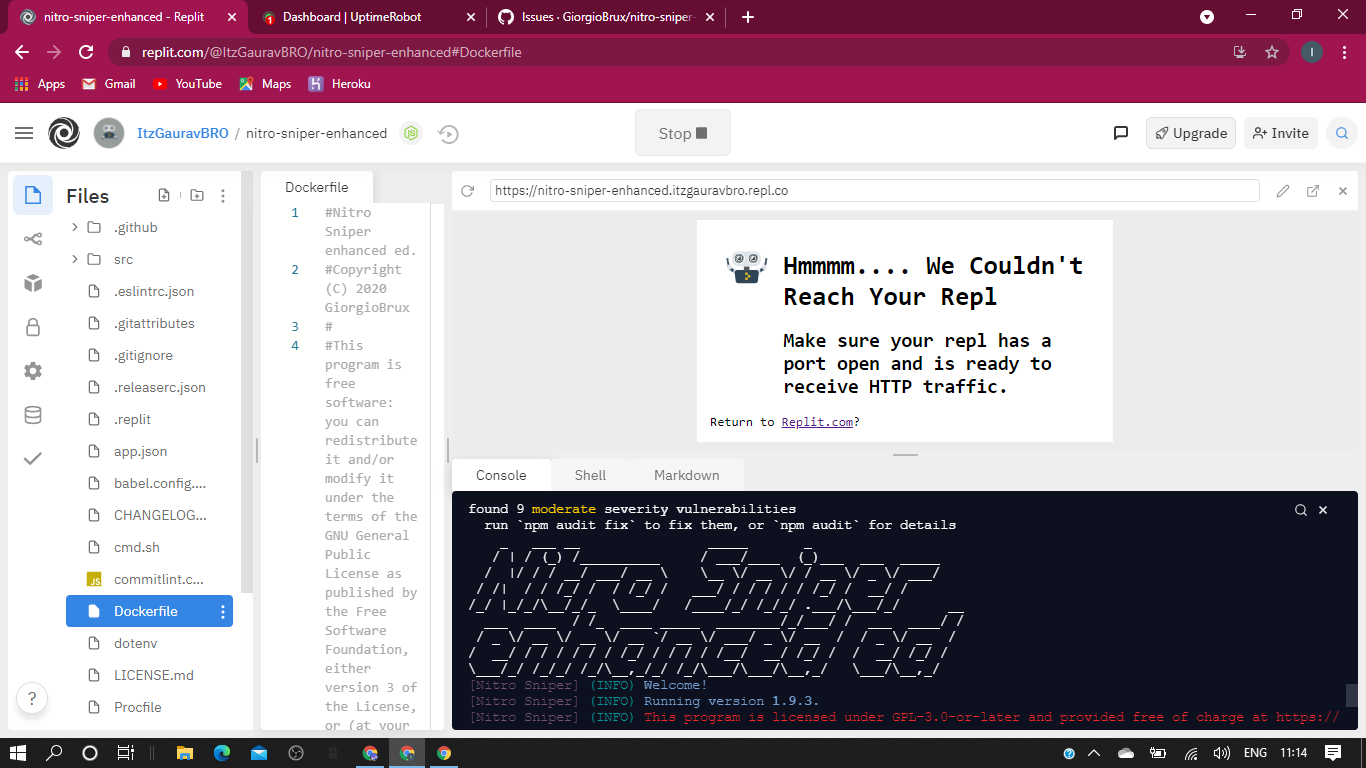The height and width of the screenshot is (768, 1366).
Task: Open the help question mark button
Action: coord(32,698)
